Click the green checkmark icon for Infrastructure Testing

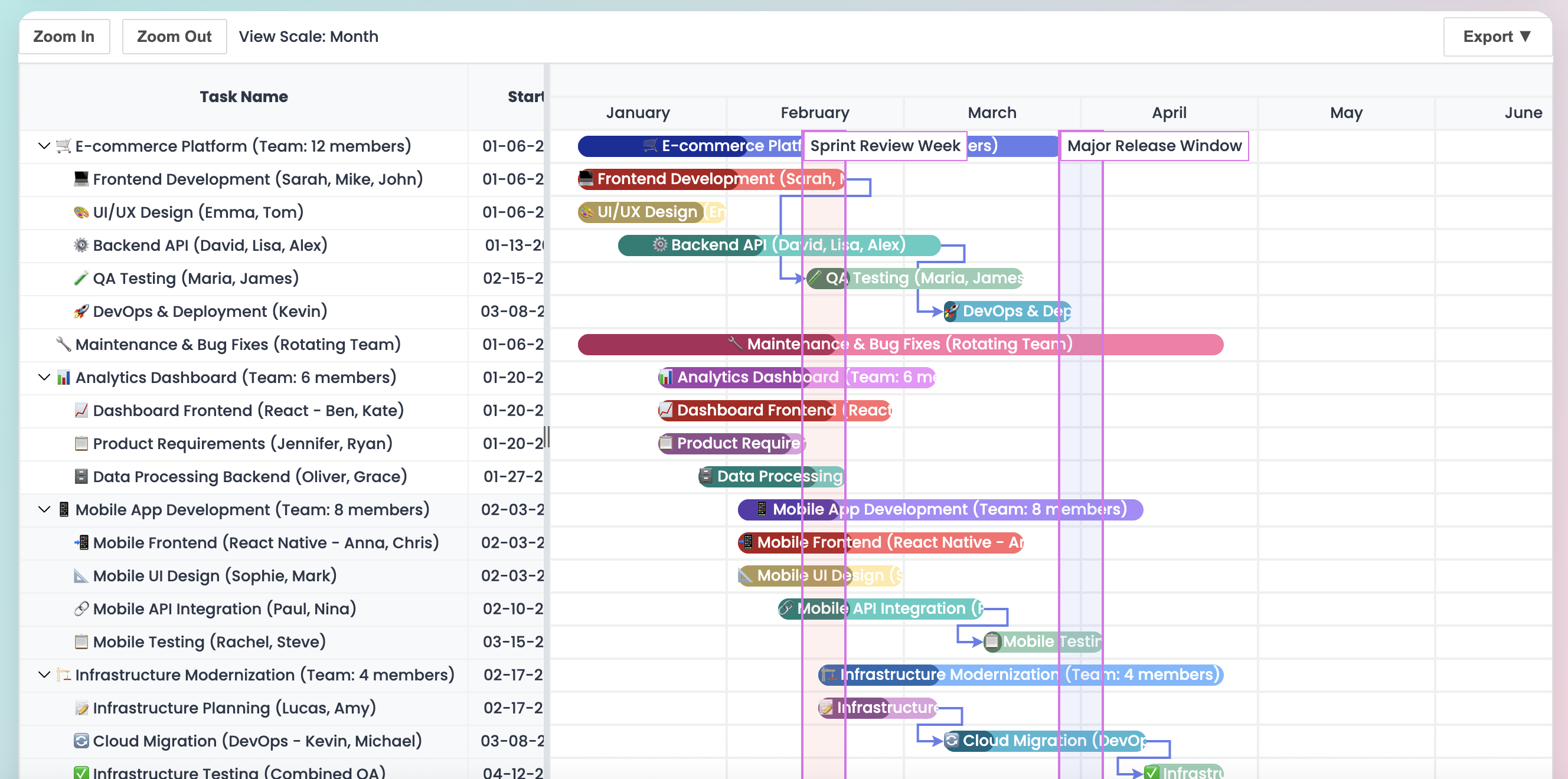point(81,773)
